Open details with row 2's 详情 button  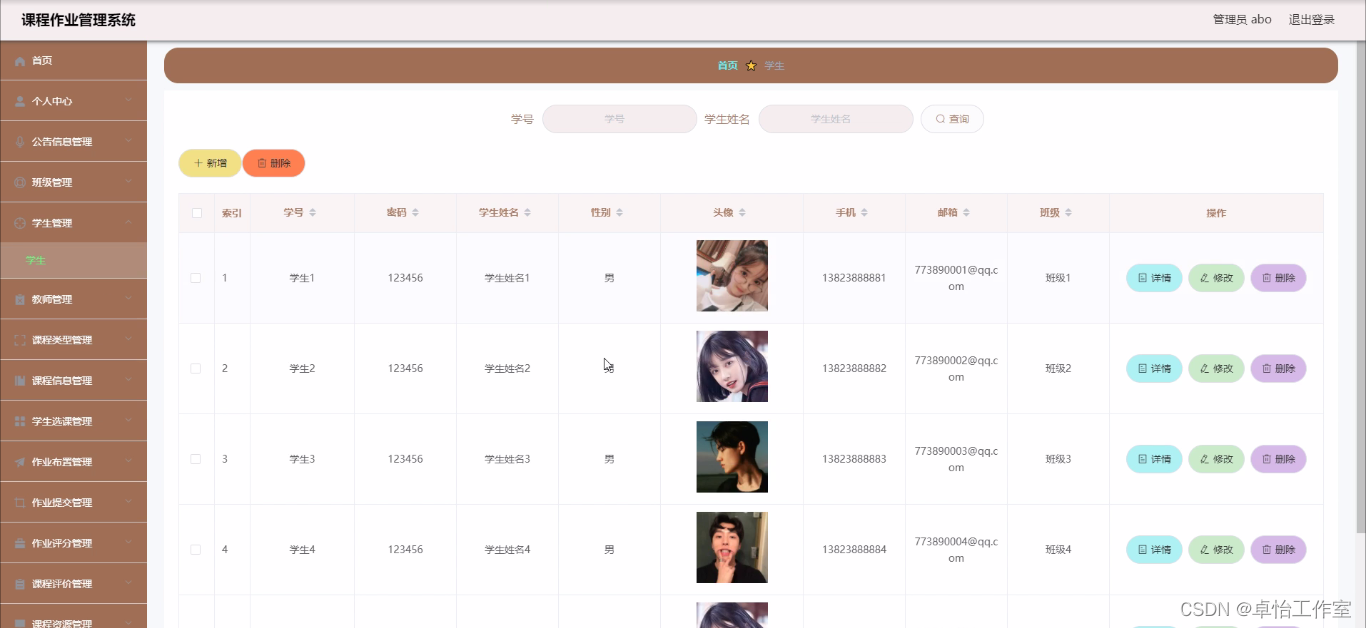(1153, 368)
